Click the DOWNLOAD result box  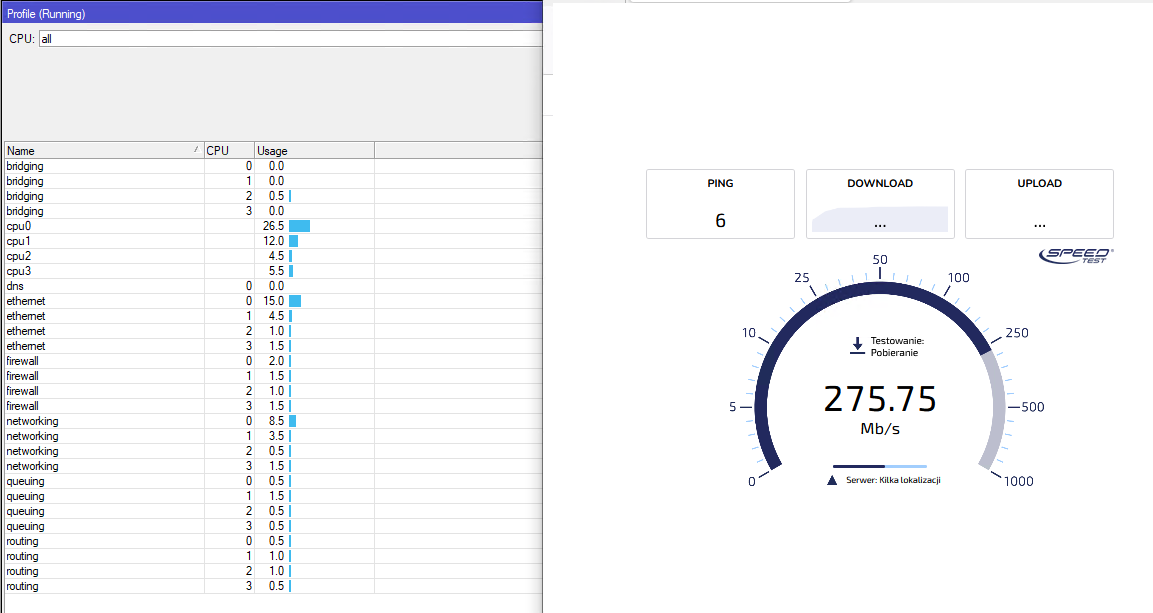point(880,204)
